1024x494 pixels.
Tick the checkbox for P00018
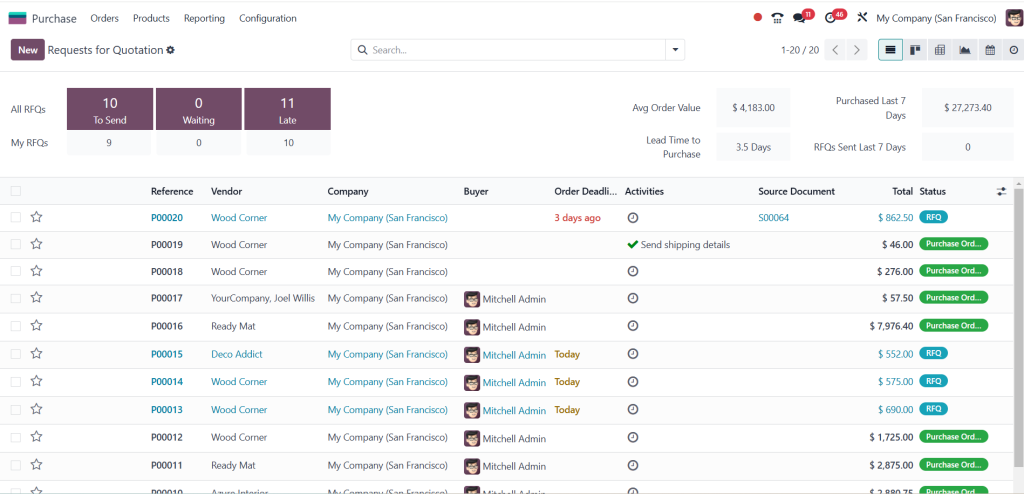click(16, 271)
